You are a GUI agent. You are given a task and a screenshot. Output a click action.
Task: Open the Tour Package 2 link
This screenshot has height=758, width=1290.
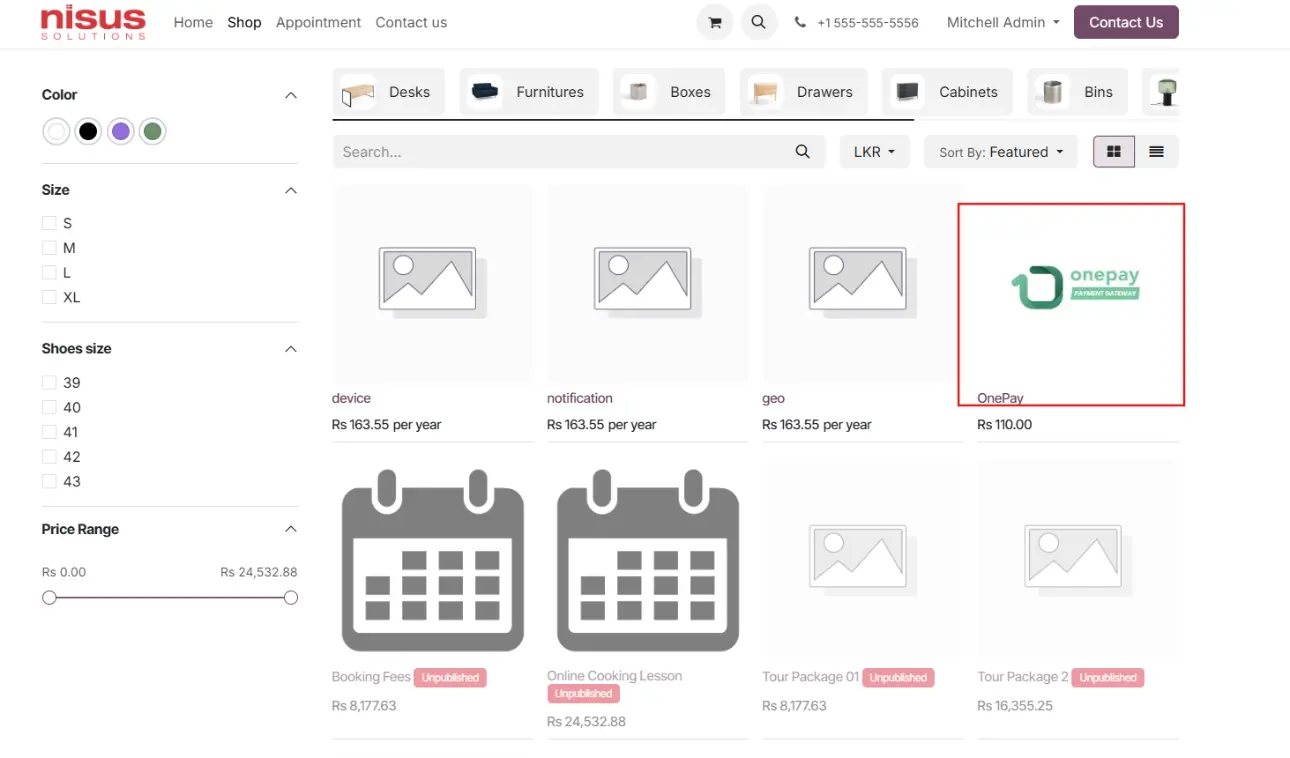coord(1023,677)
